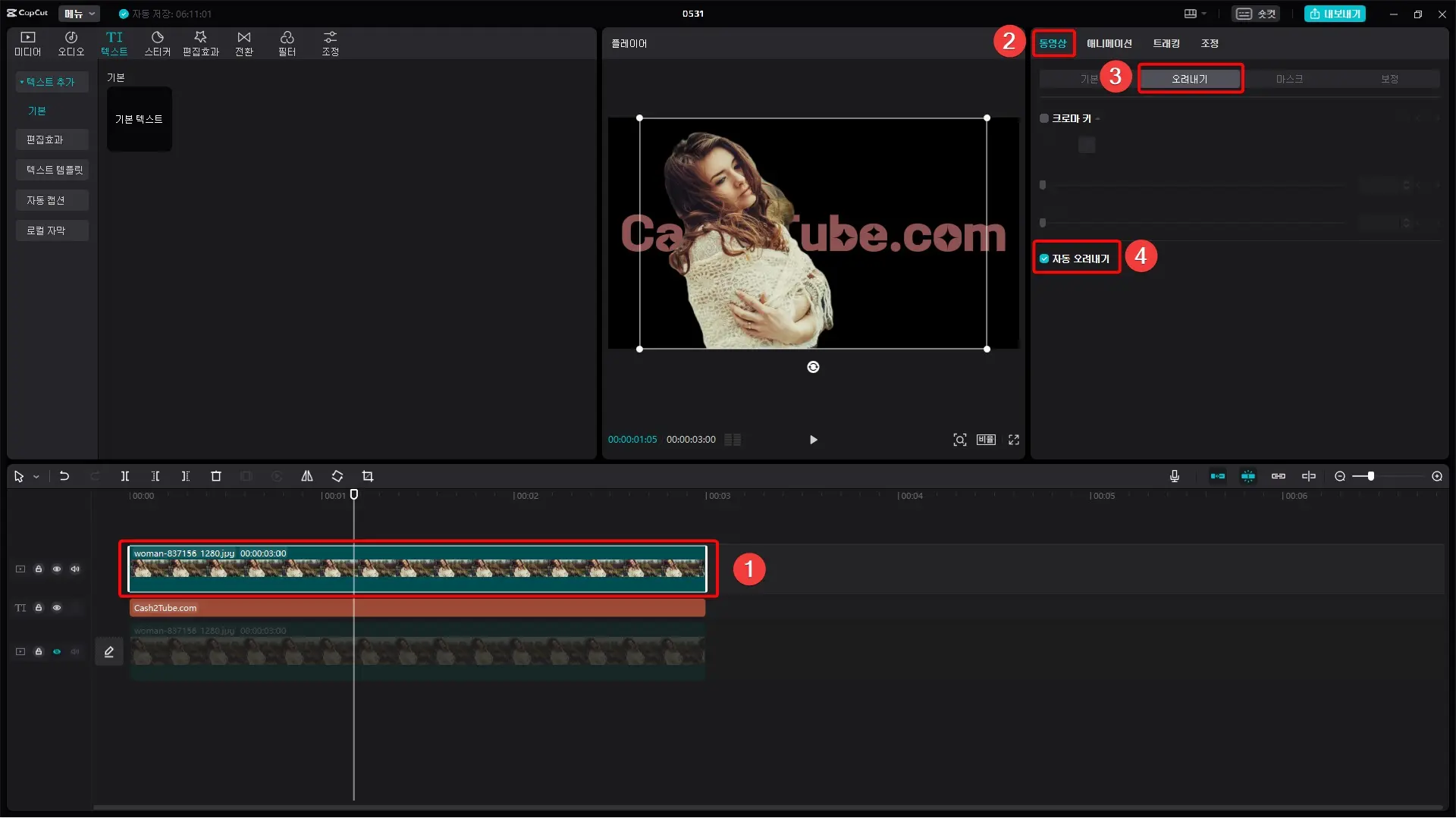
Task: Lock the Cash2Tube.com text track
Action: [39, 608]
